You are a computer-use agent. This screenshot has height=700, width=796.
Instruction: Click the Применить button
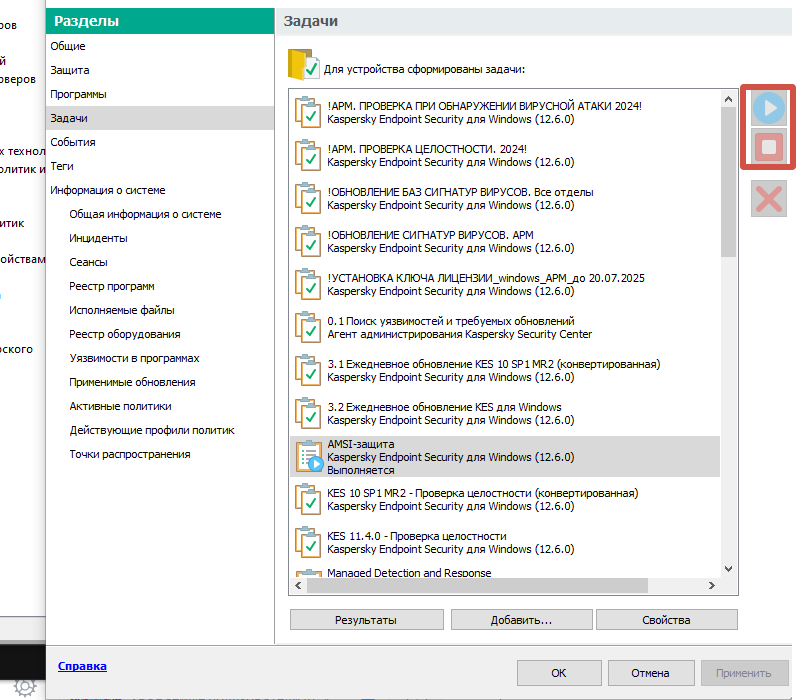pyautogui.click(x=744, y=673)
